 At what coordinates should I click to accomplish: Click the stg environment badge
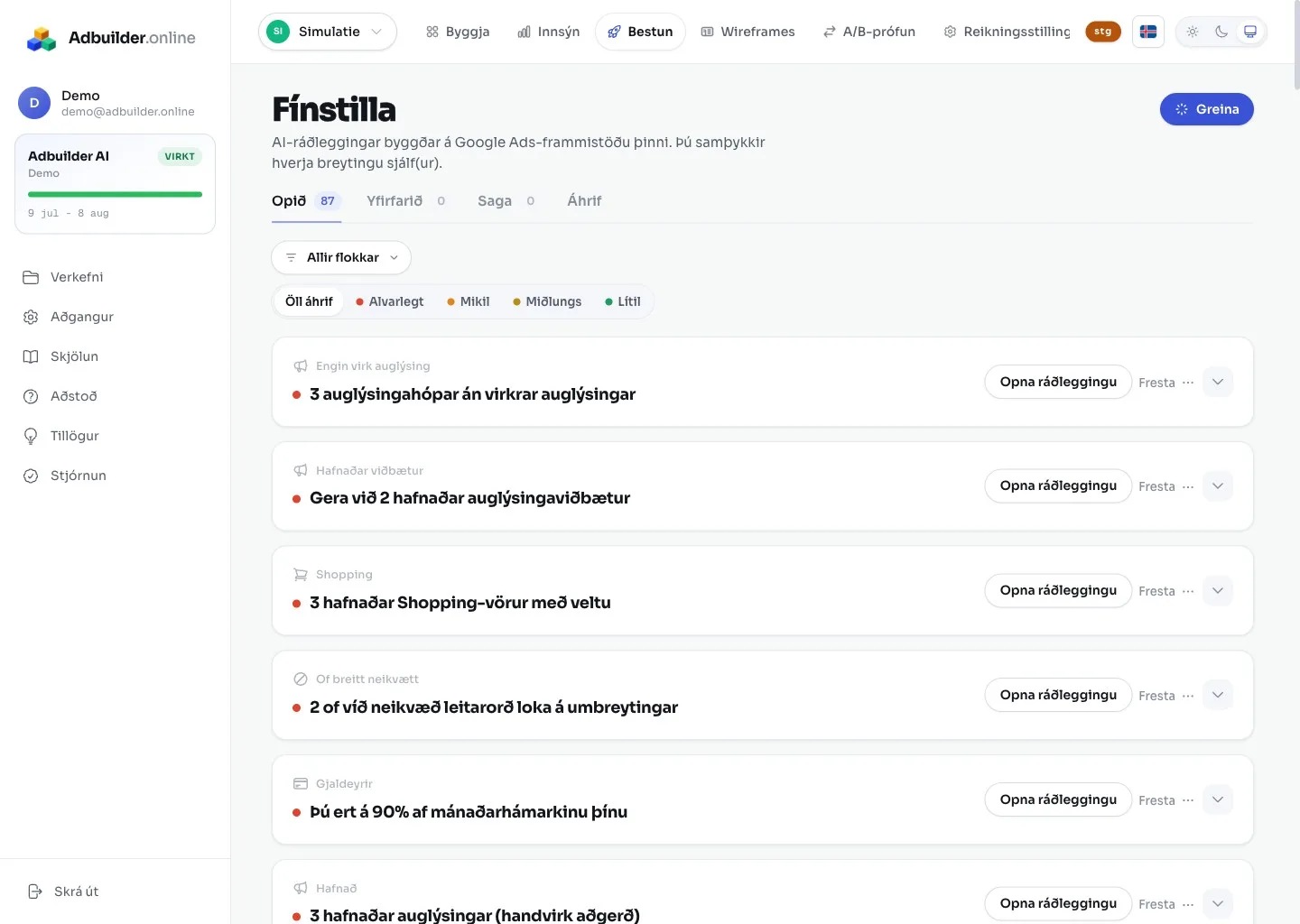(x=1102, y=32)
